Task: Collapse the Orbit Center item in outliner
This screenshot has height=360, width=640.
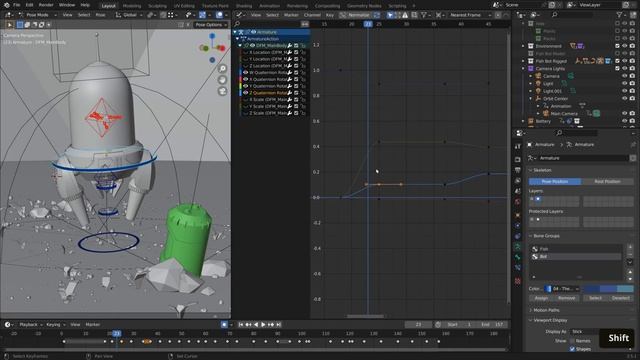Action: pos(531,98)
